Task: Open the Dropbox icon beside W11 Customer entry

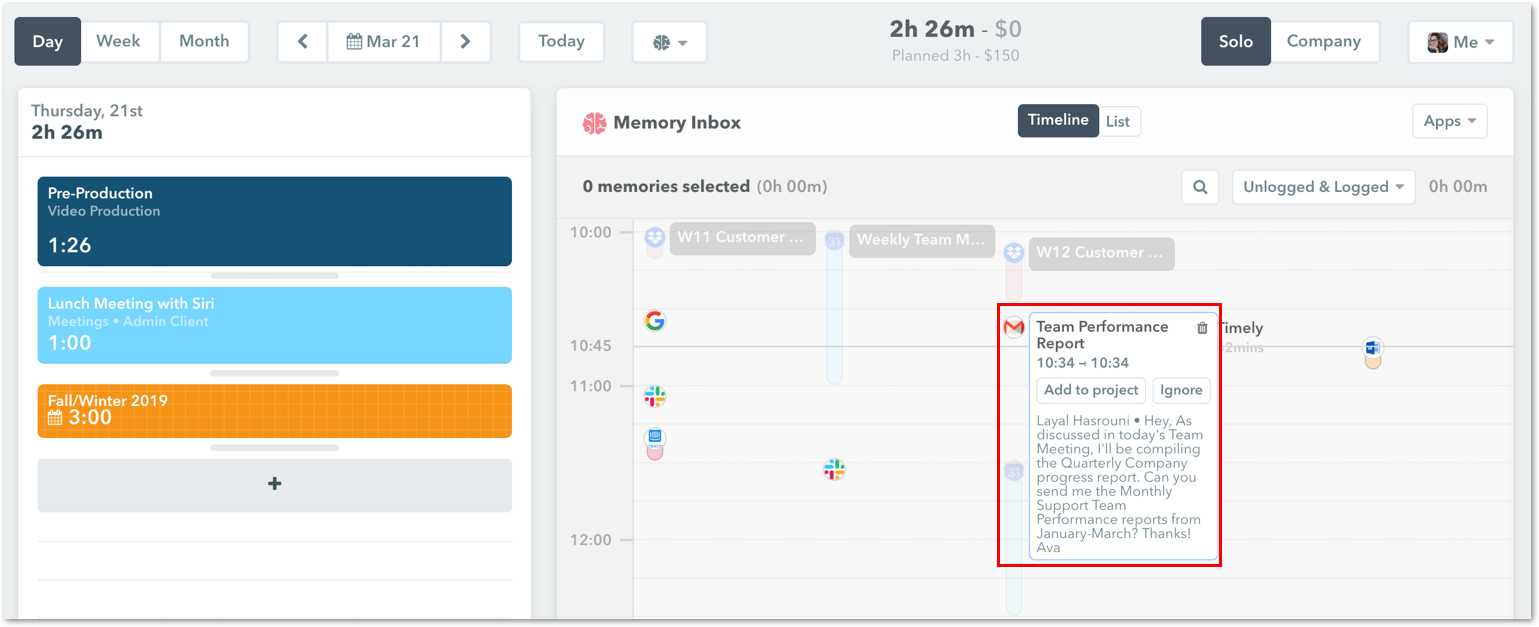Action: (x=655, y=238)
